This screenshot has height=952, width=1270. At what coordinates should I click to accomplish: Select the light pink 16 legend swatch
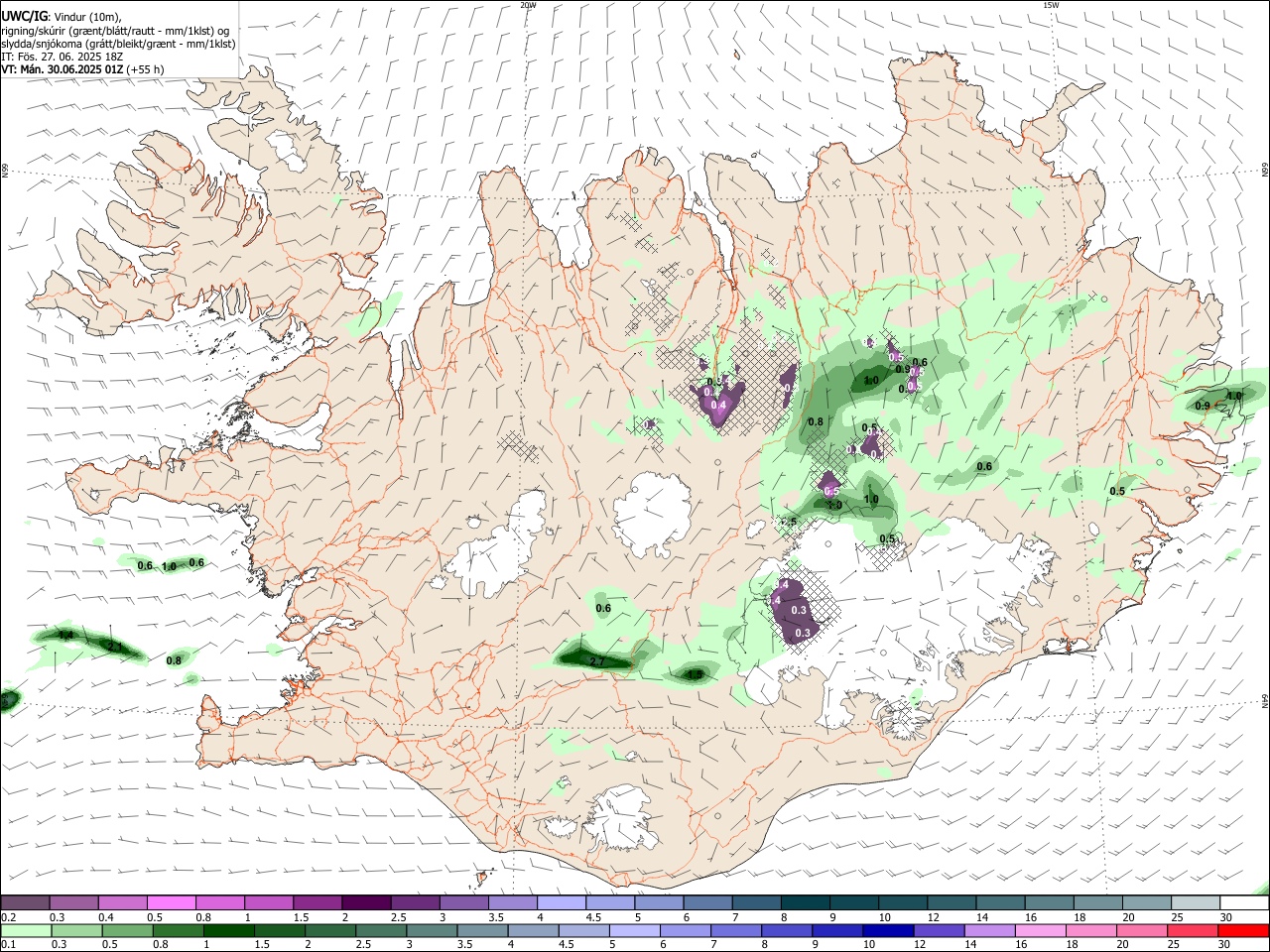coord(1041,930)
